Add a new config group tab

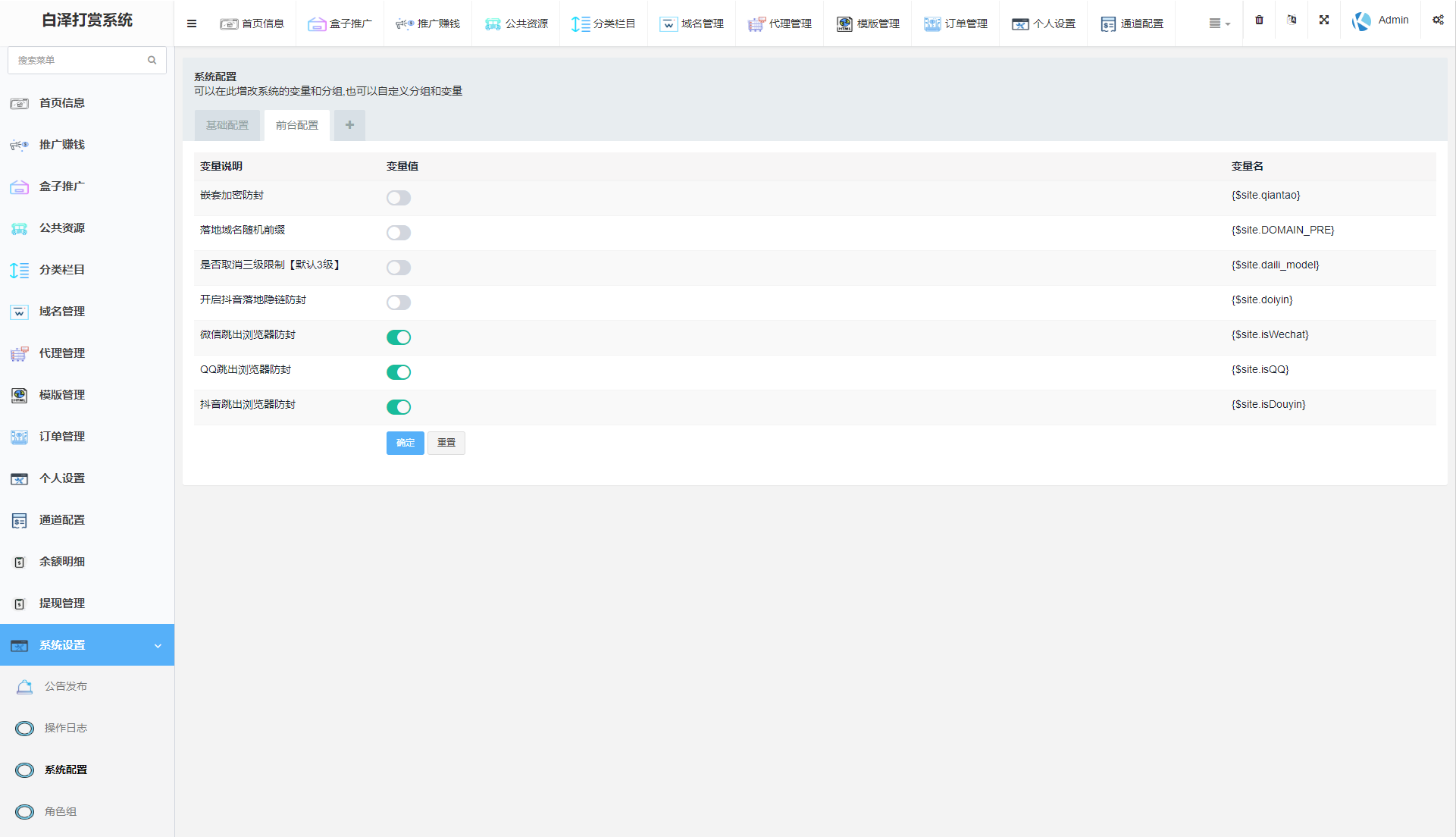(349, 125)
